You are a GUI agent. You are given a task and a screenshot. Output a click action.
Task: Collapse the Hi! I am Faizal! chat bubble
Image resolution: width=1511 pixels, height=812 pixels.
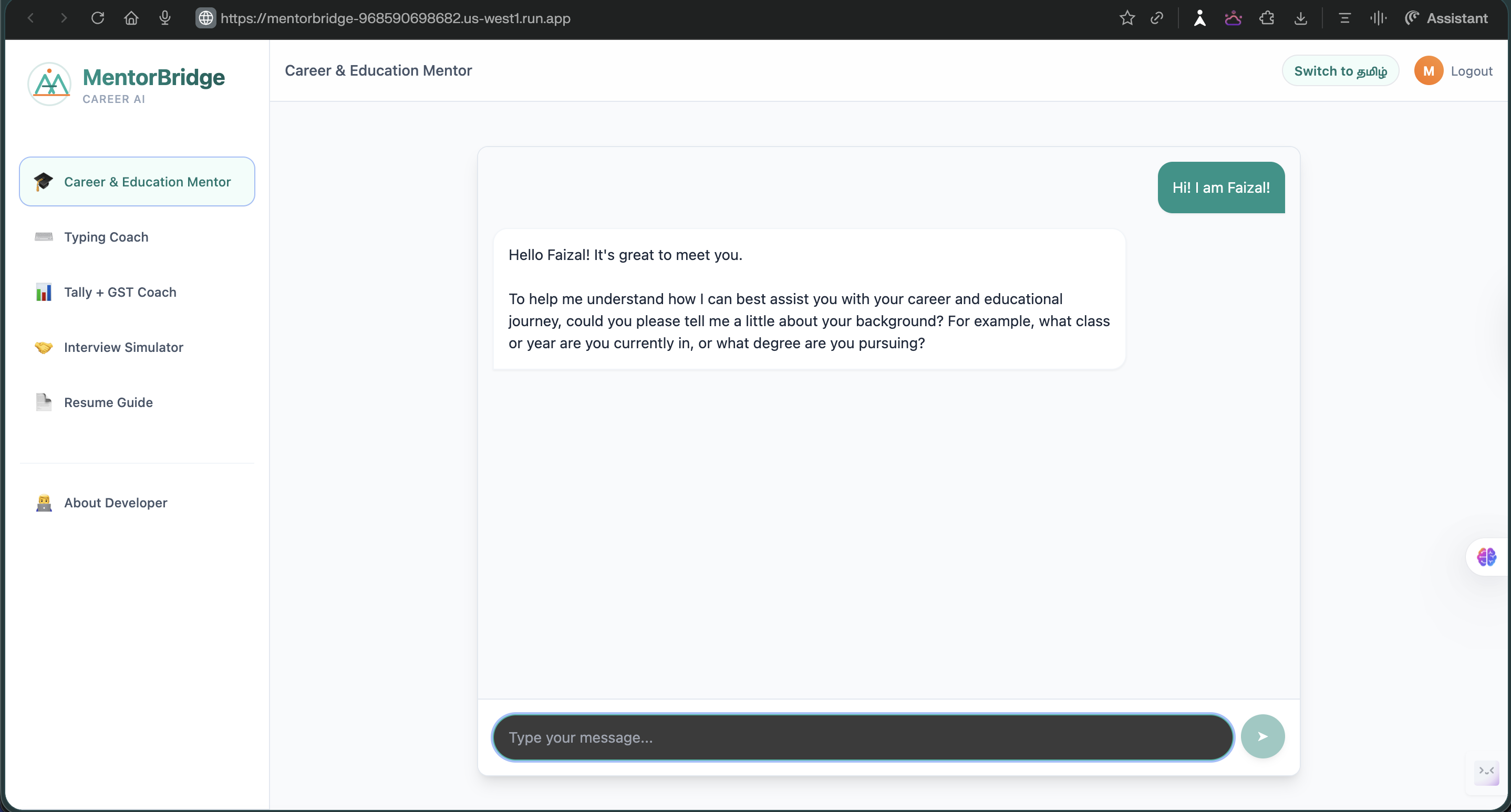1221,188
